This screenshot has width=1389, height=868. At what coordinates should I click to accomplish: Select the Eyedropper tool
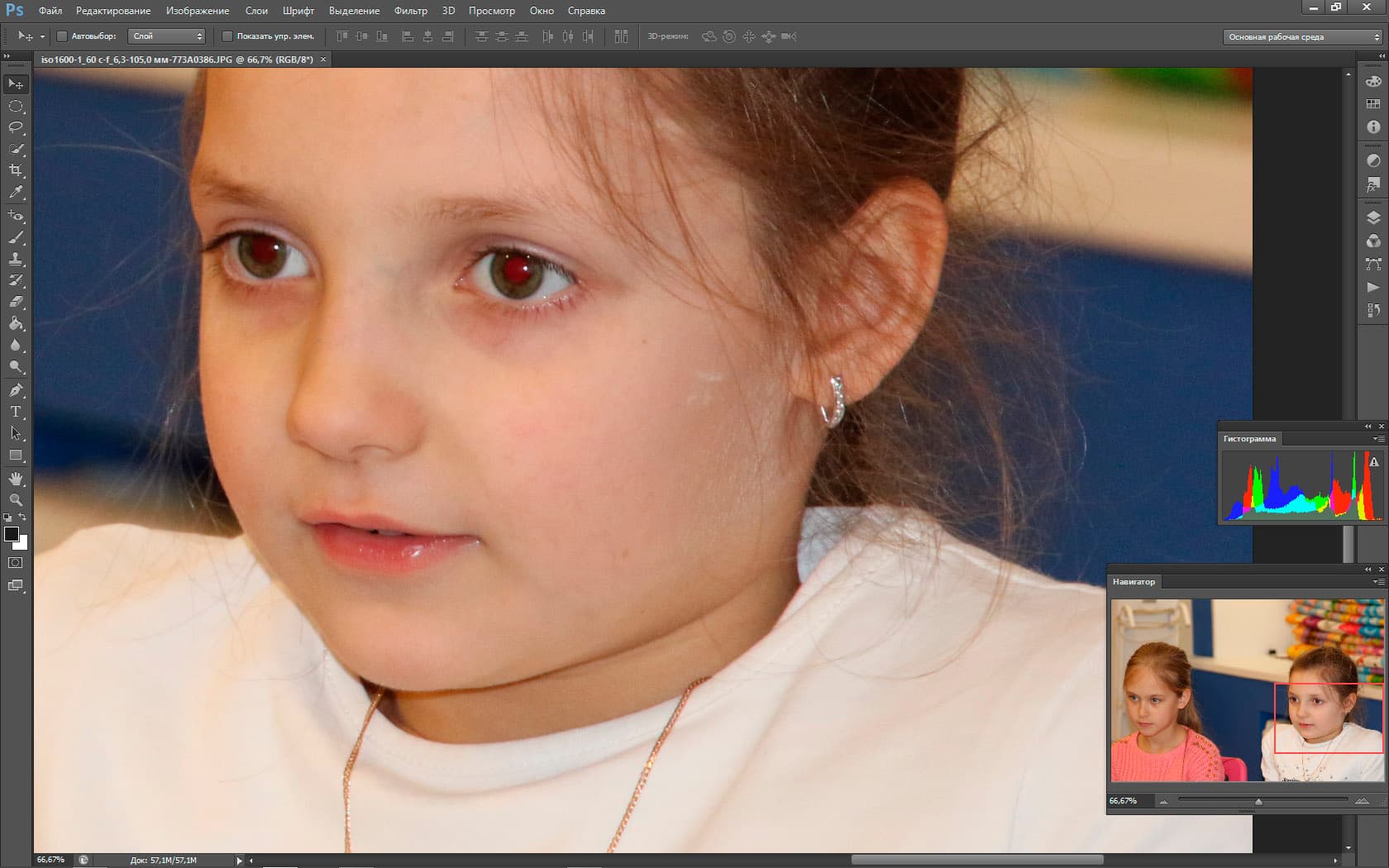(16, 192)
